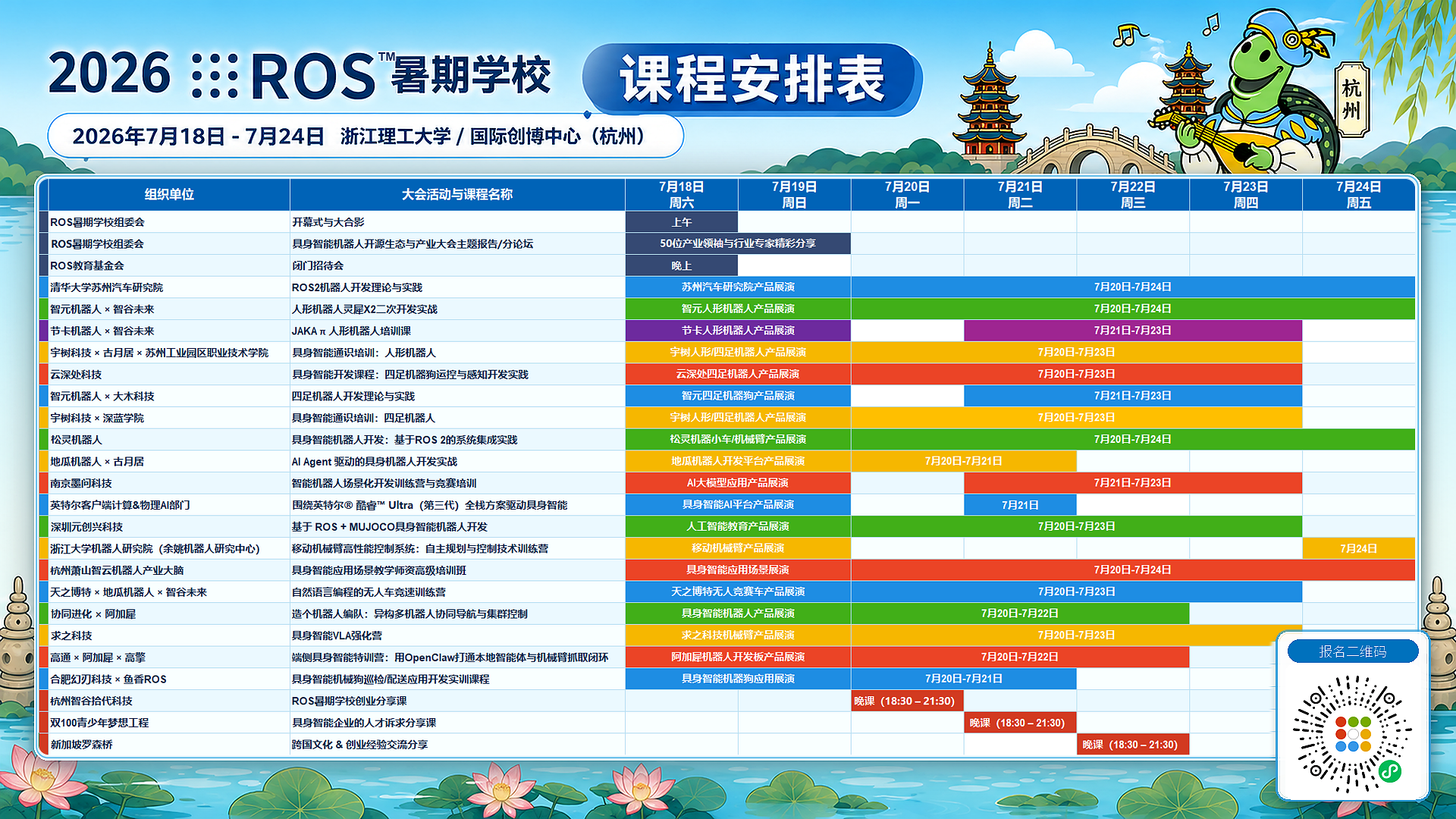Screen dimensions: 1456x819
Task: Click the 四足机器人开发理论与实践 course cell
Action: pos(457,396)
